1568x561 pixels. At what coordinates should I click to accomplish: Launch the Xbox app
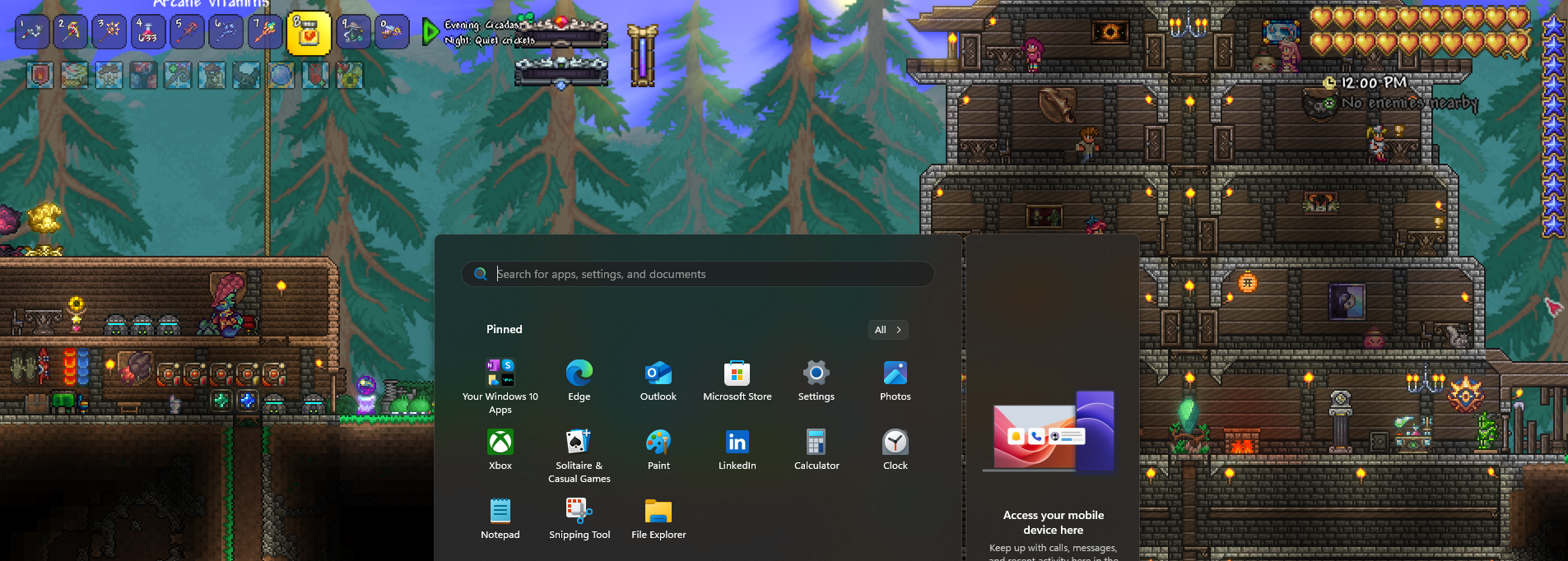[500, 450]
